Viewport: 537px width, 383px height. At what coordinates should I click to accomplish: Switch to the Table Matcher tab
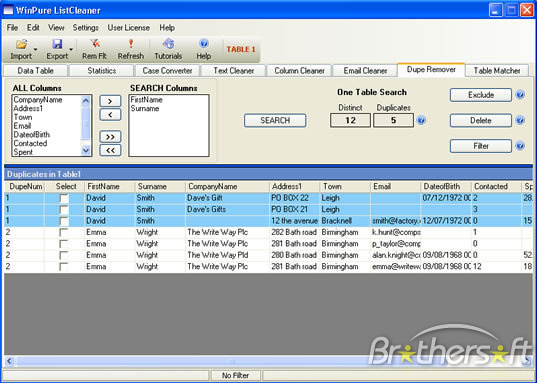[x=497, y=71]
